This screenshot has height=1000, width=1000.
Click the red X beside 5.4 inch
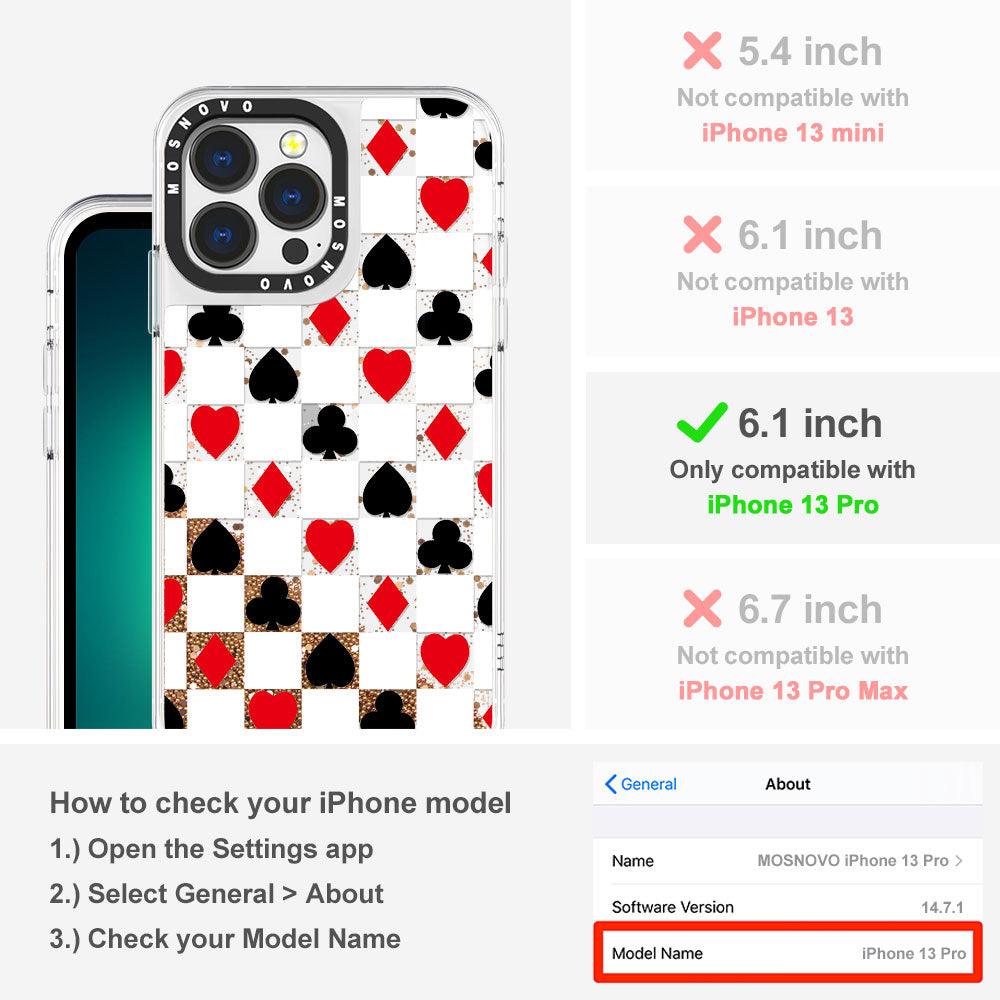coord(702,50)
